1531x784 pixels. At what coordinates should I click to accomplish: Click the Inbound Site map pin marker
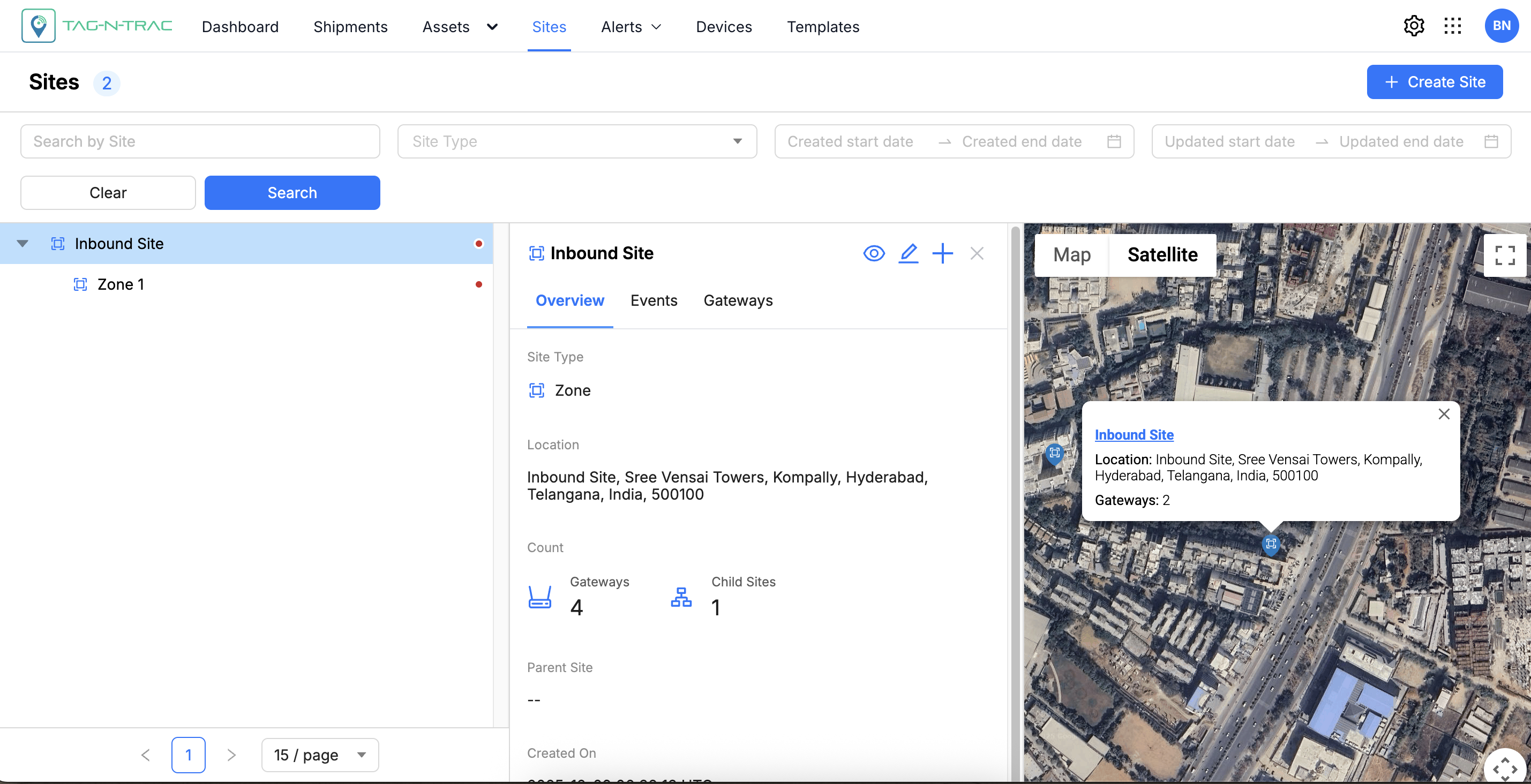[1270, 544]
